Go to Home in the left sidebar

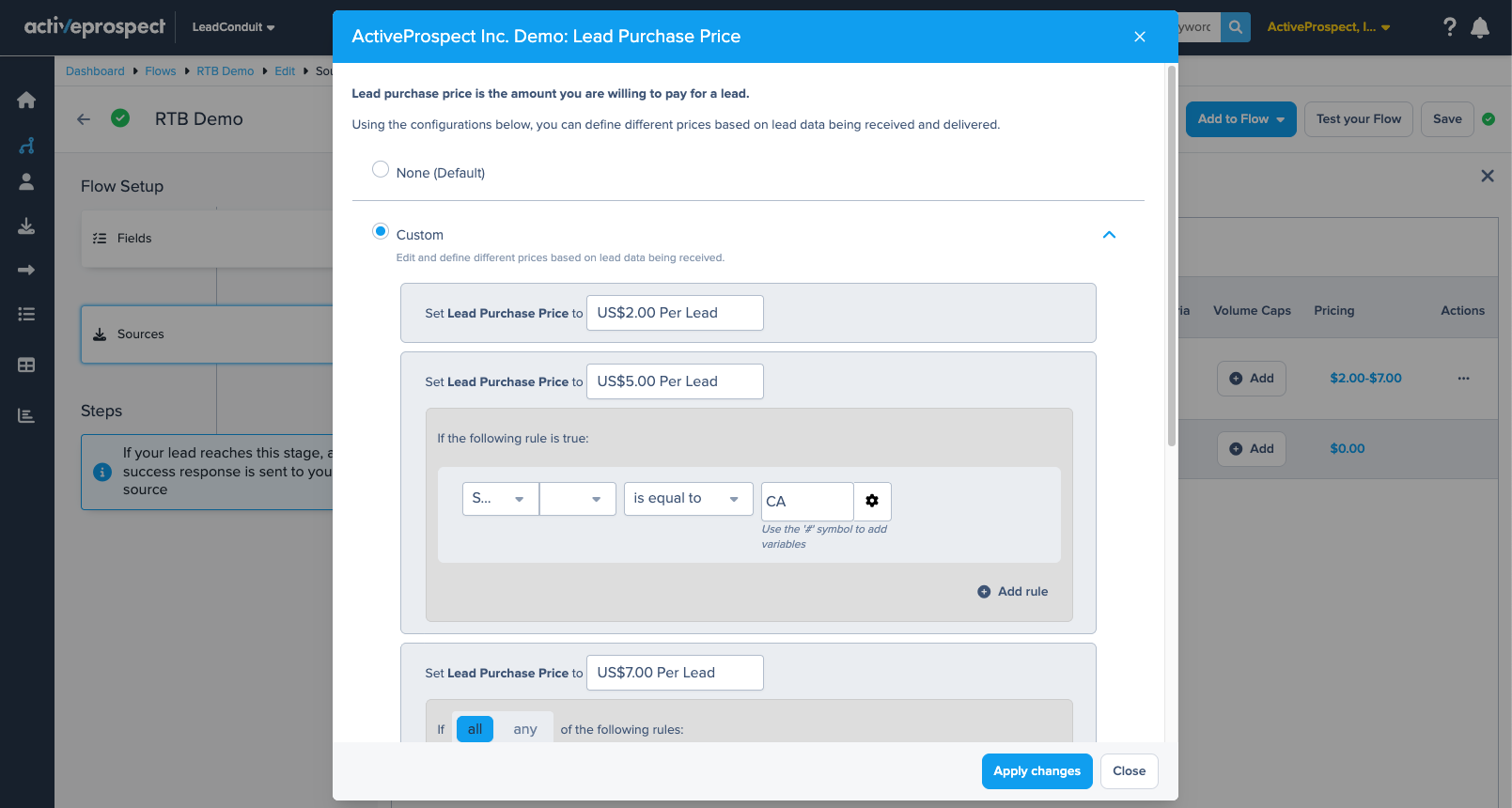(26, 101)
